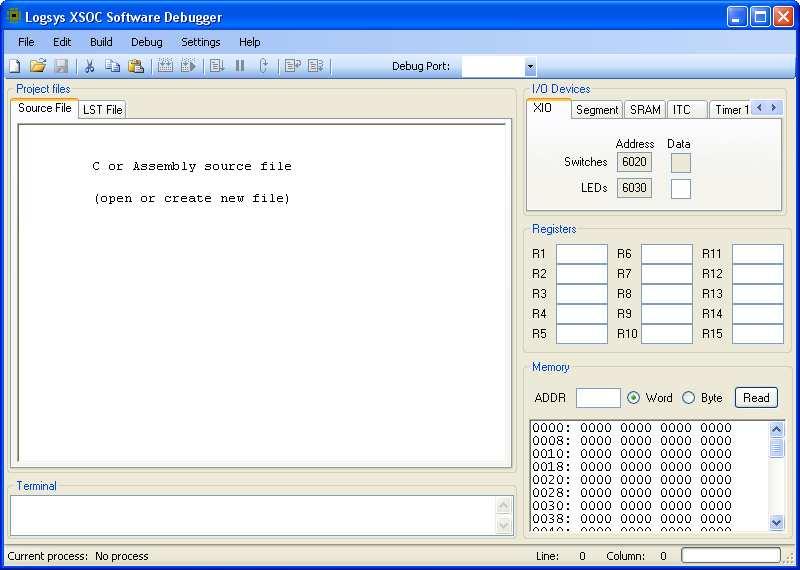
Task: Click memory row starting 0028:
Action: (632, 493)
